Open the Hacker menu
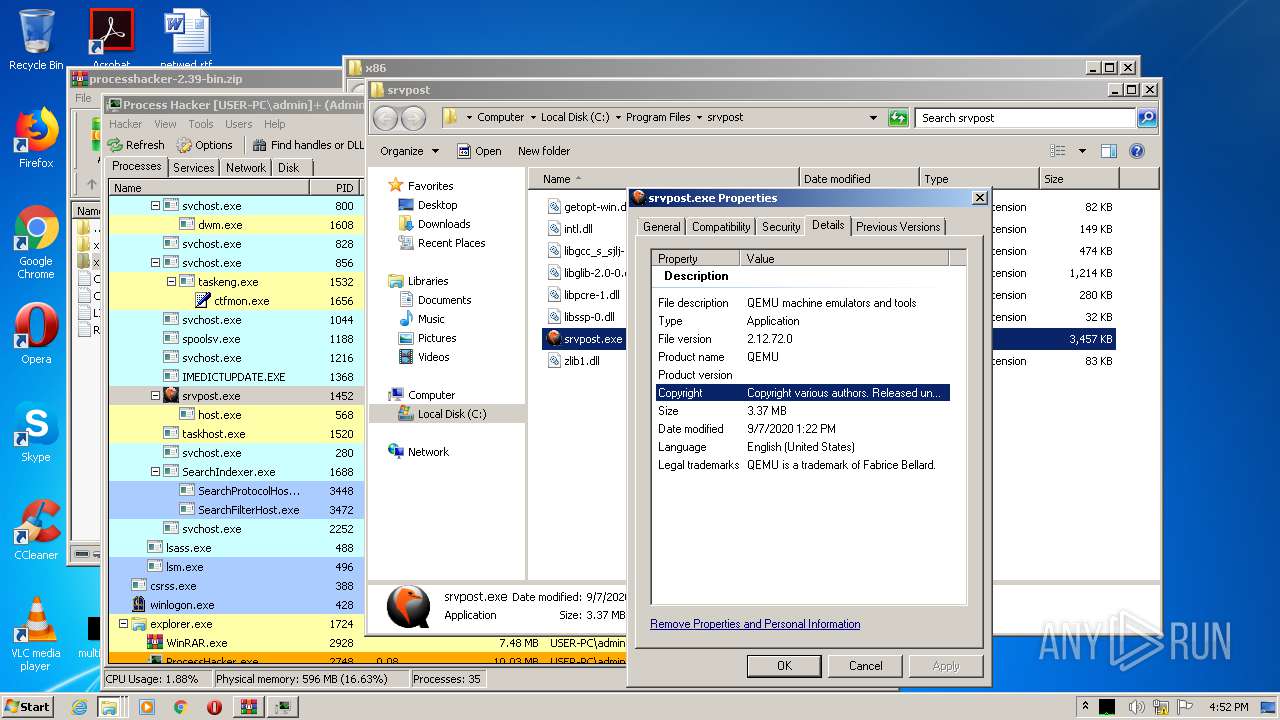The image size is (1280, 720). tap(125, 124)
